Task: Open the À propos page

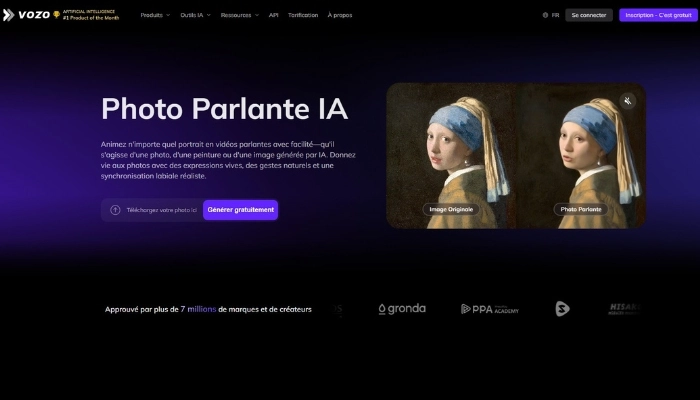Action: pyautogui.click(x=340, y=15)
